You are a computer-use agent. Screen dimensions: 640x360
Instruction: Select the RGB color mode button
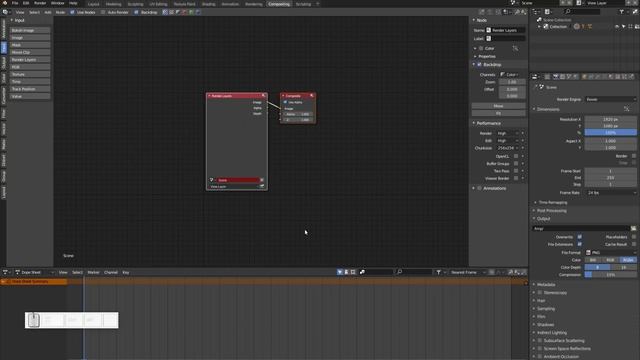[x=611, y=260]
